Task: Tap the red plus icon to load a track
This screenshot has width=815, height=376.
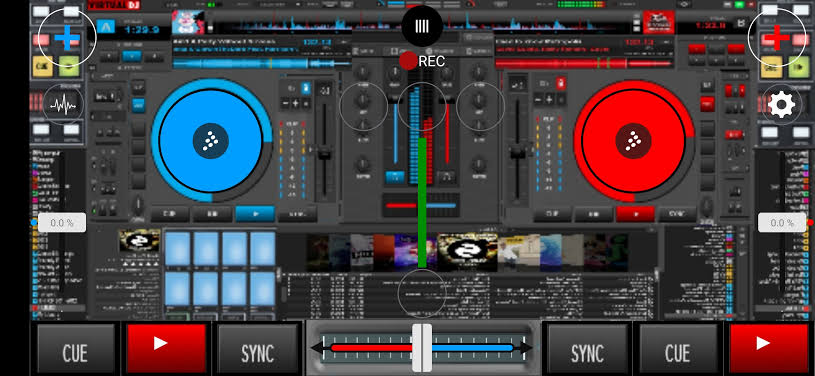Action: pyautogui.click(x=777, y=37)
